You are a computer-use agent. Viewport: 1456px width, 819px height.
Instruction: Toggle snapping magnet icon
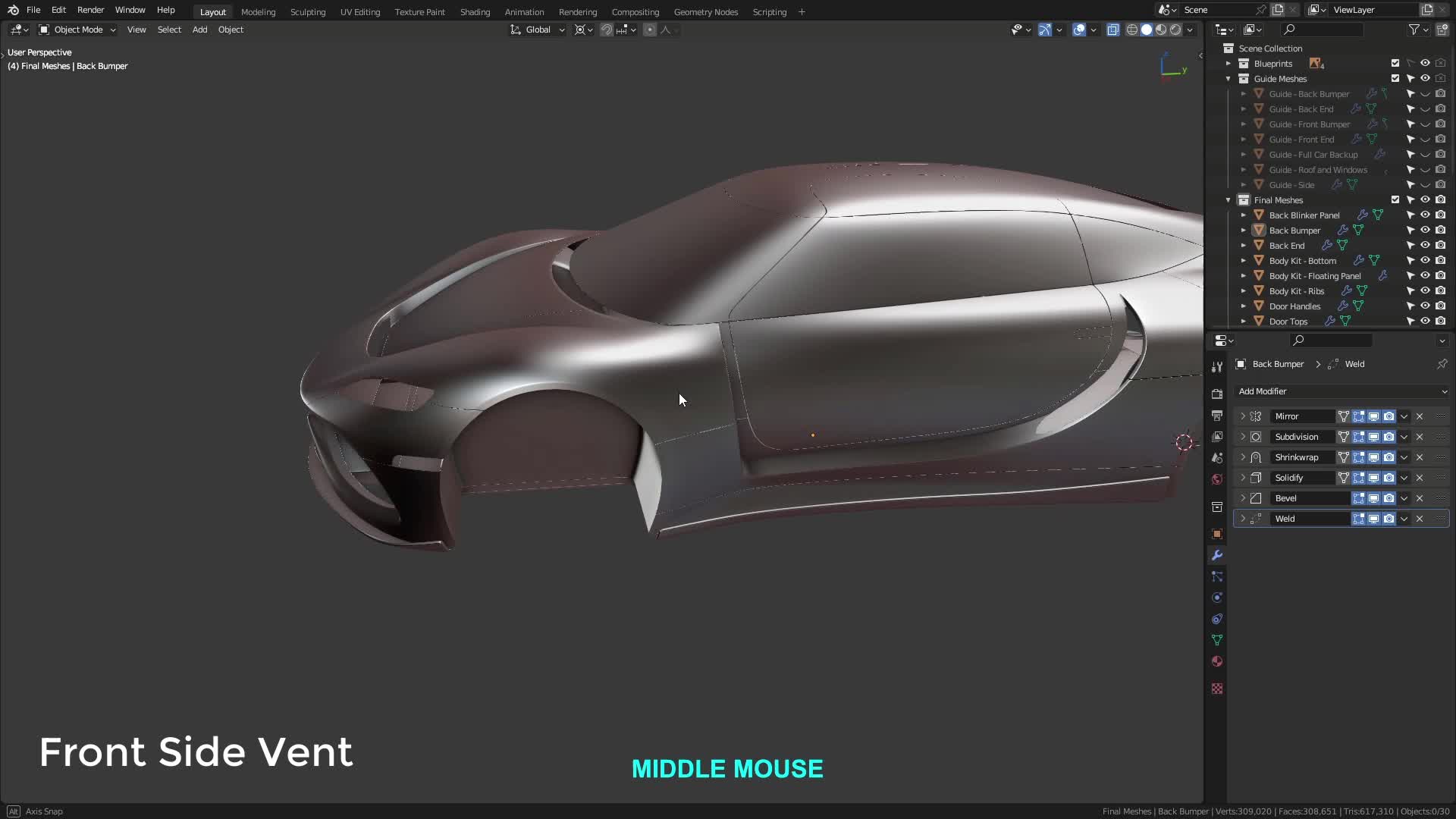[607, 30]
